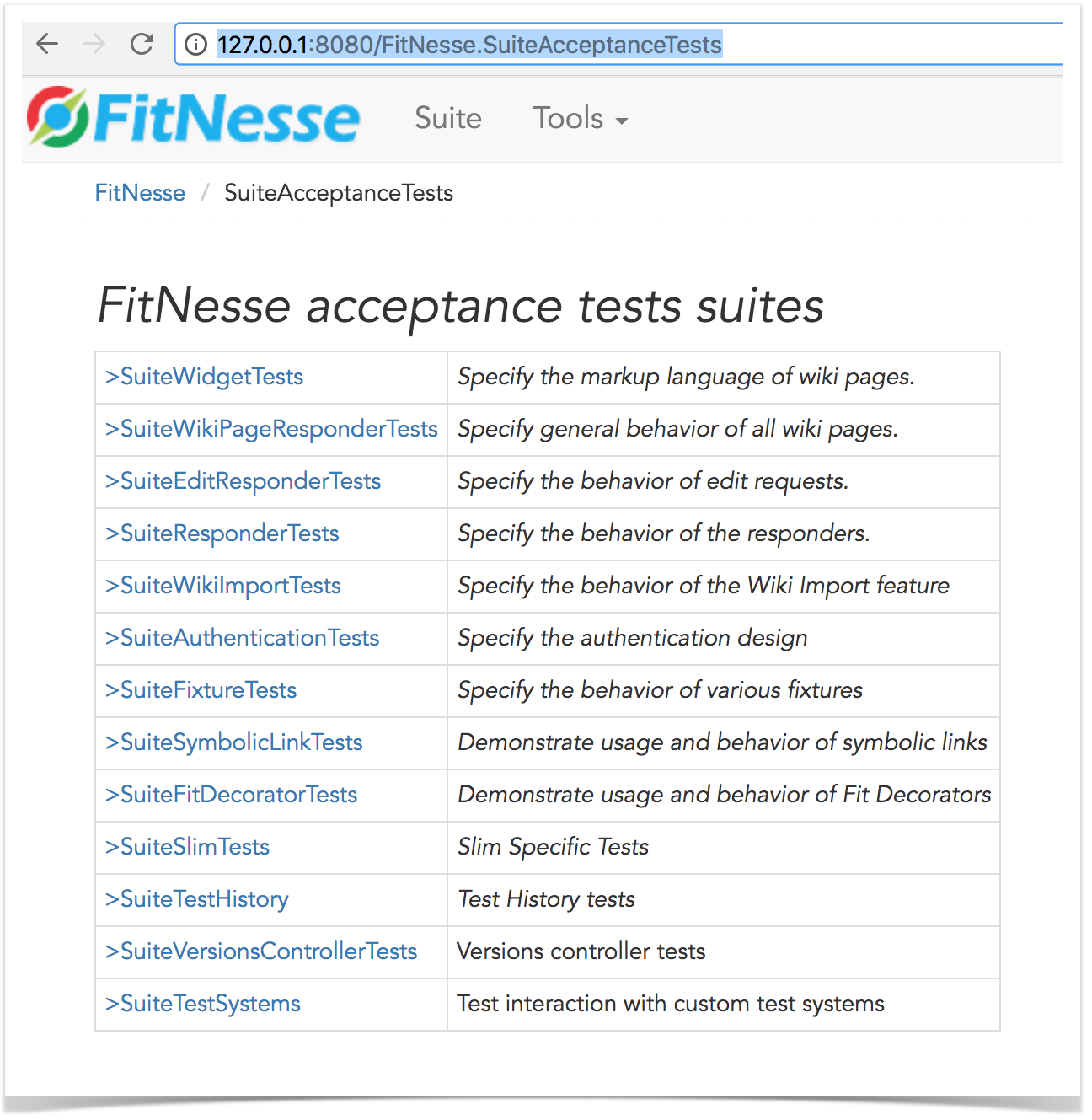Click the browser back arrow
Screen dimensions: 1092x1120
48,44
